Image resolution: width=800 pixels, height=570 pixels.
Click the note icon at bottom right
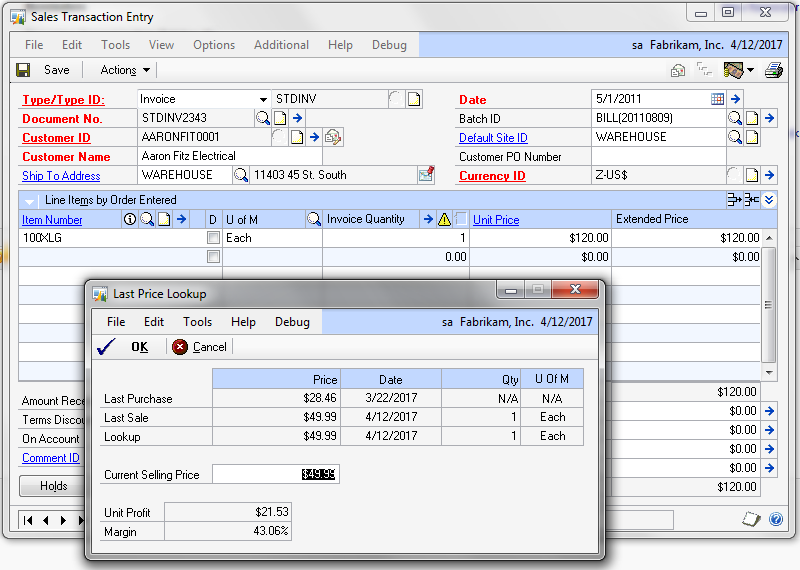tap(751, 519)
